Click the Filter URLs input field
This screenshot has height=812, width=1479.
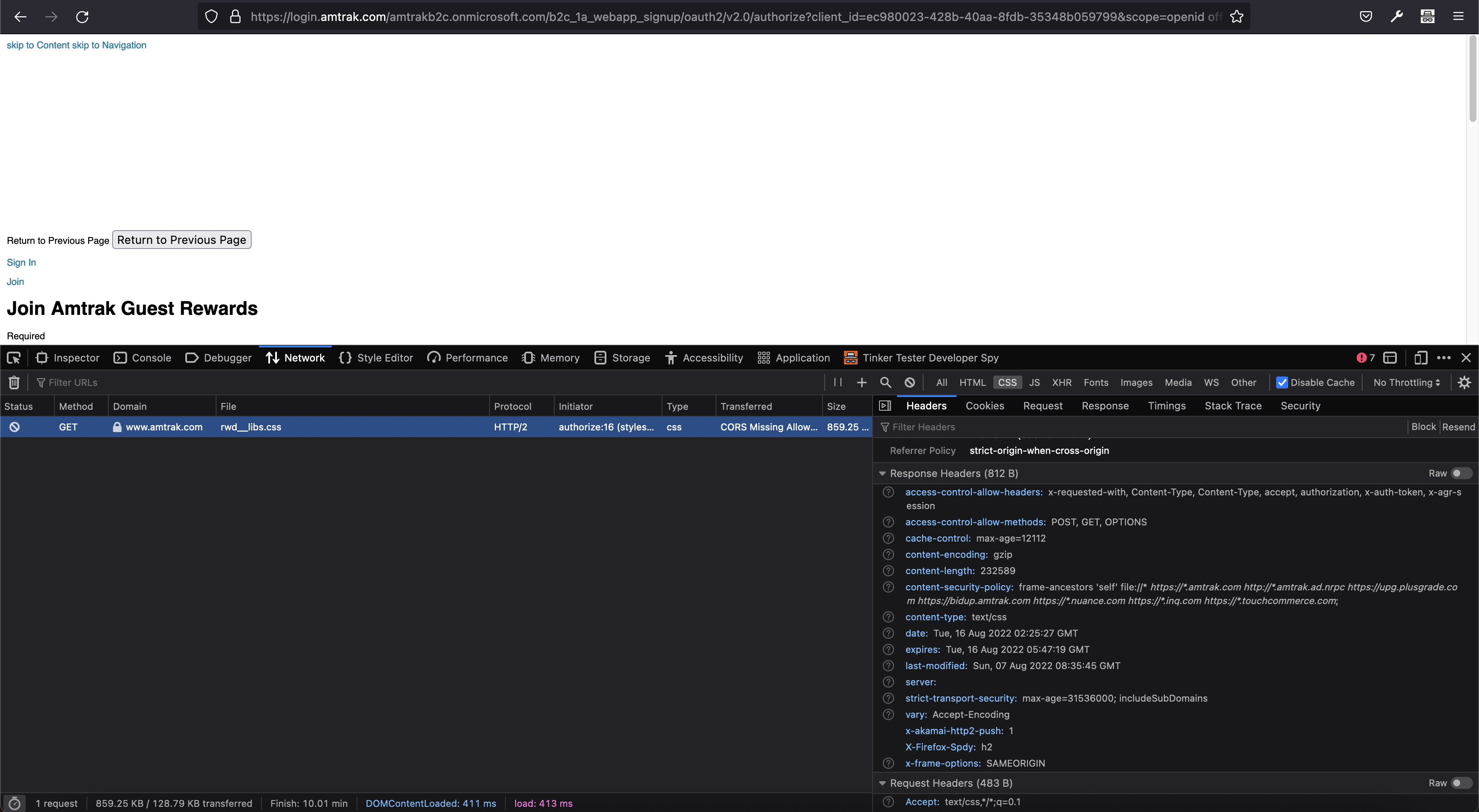coord(425,382)
